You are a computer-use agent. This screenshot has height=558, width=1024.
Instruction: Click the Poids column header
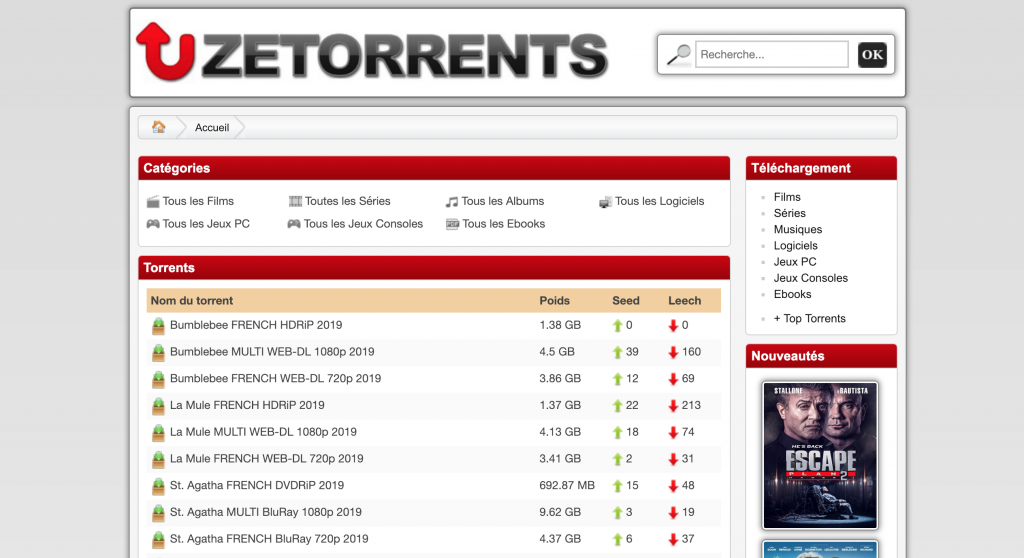click(554, 301)
